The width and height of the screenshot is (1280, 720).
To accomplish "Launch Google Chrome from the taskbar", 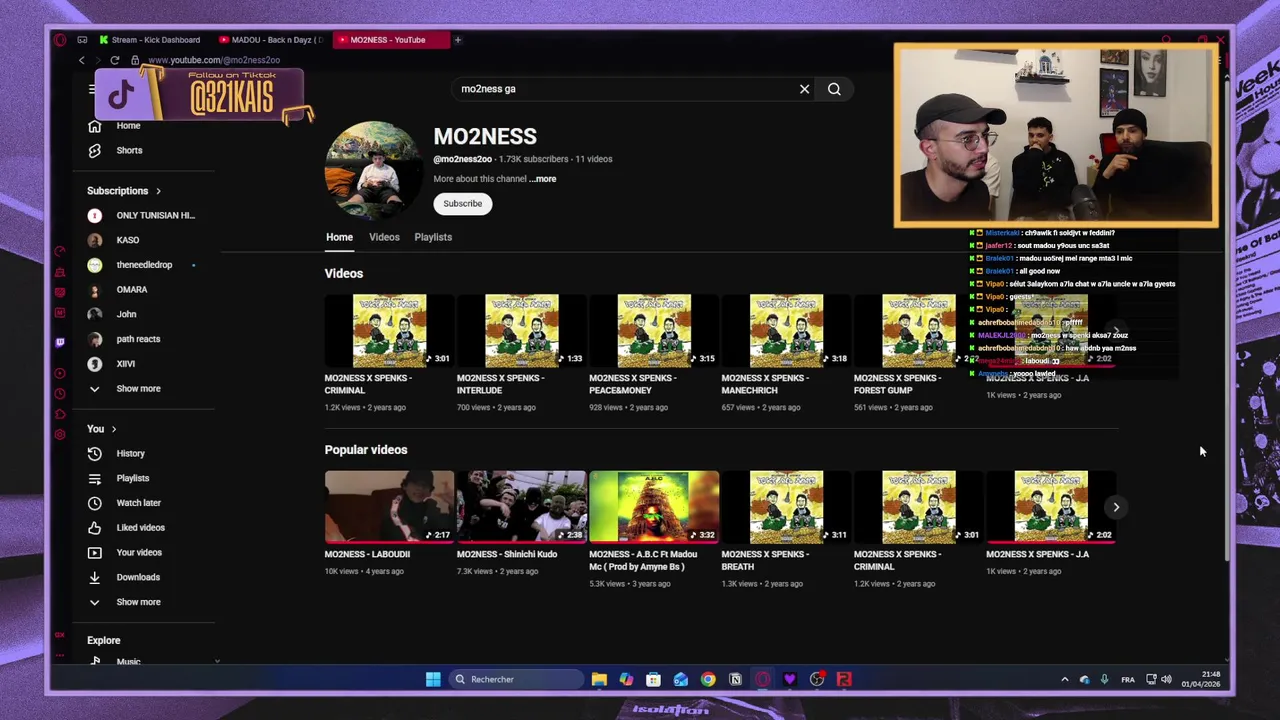I will tap(708, 679).
